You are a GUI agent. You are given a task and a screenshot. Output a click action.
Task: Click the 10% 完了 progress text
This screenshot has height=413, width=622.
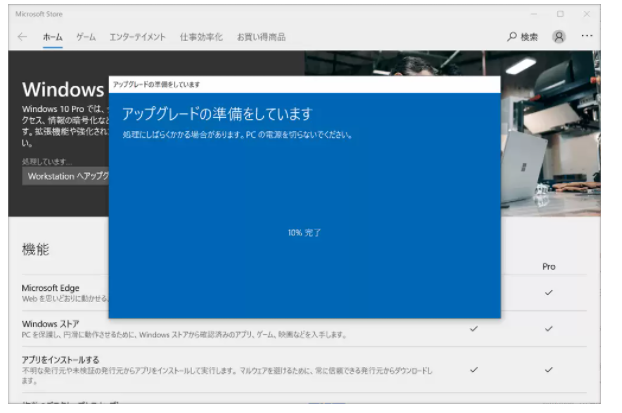pyautogui.click(x=304, y=232)
